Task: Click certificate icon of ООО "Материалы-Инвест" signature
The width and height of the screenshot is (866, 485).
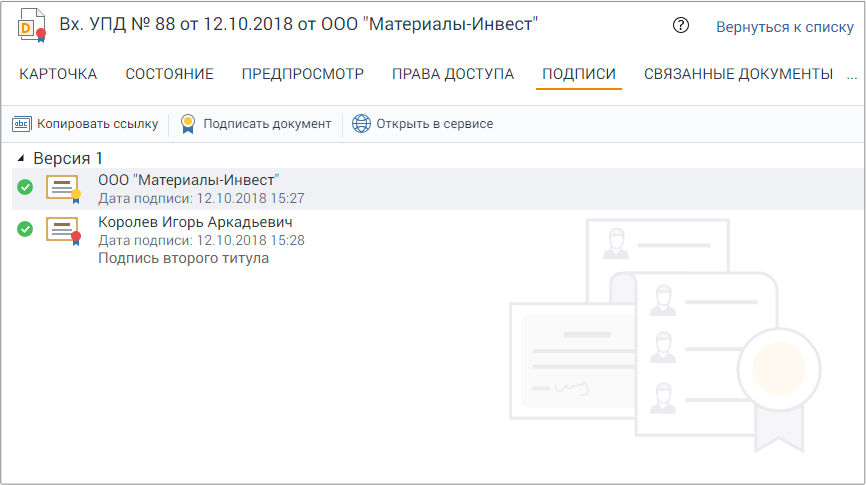Action: click(x=63, y=189)
